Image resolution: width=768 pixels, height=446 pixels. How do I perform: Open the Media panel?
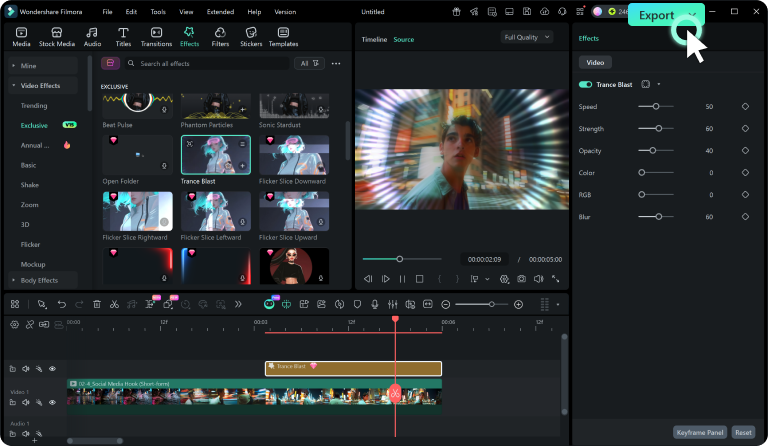[x=21, y=37]
